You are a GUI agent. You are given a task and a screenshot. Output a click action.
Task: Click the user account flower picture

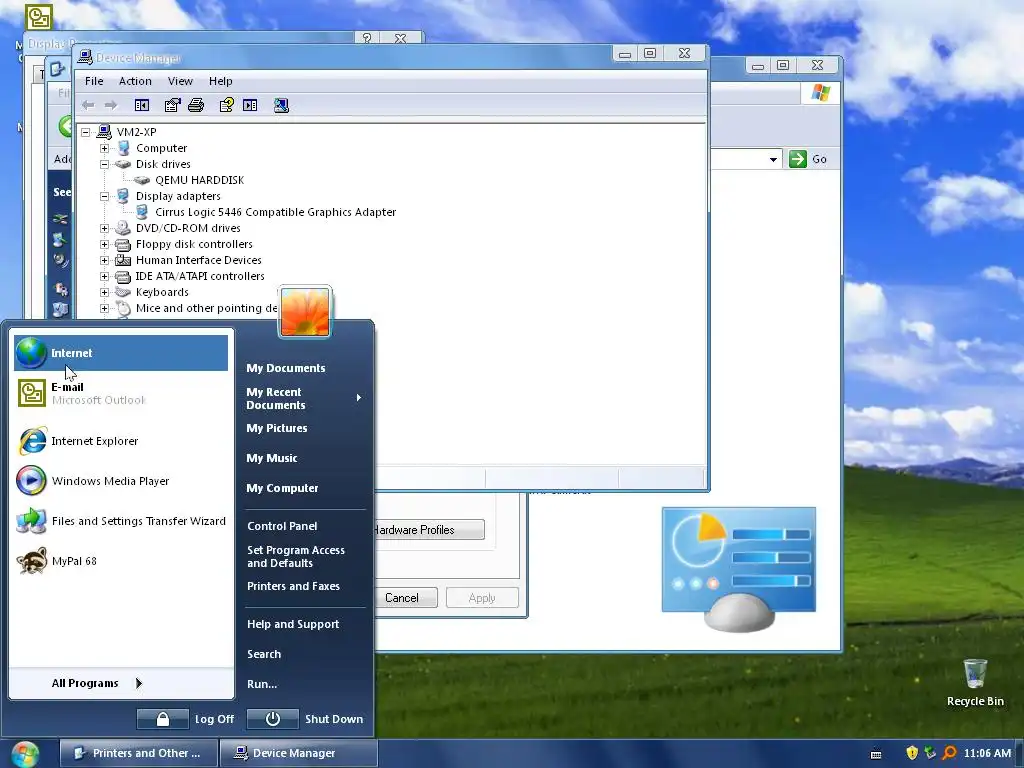305,312
